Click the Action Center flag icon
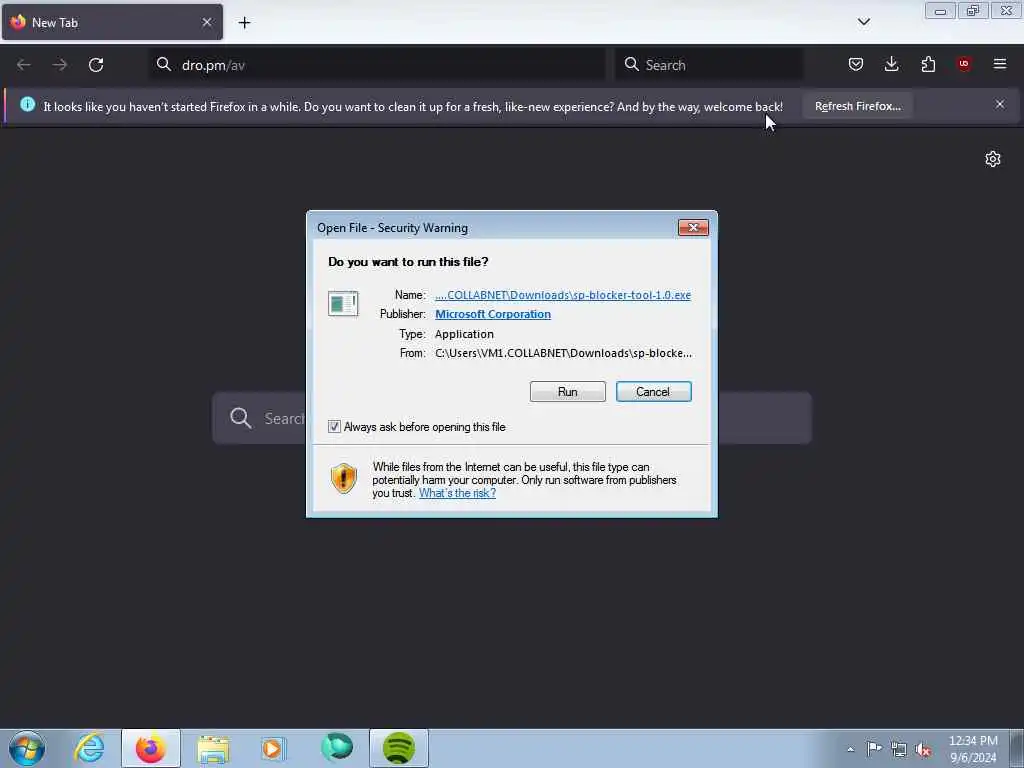Image resolution: width=1024 pixels, height=768 pixels. pyautogui.click(x=874, y=748)
